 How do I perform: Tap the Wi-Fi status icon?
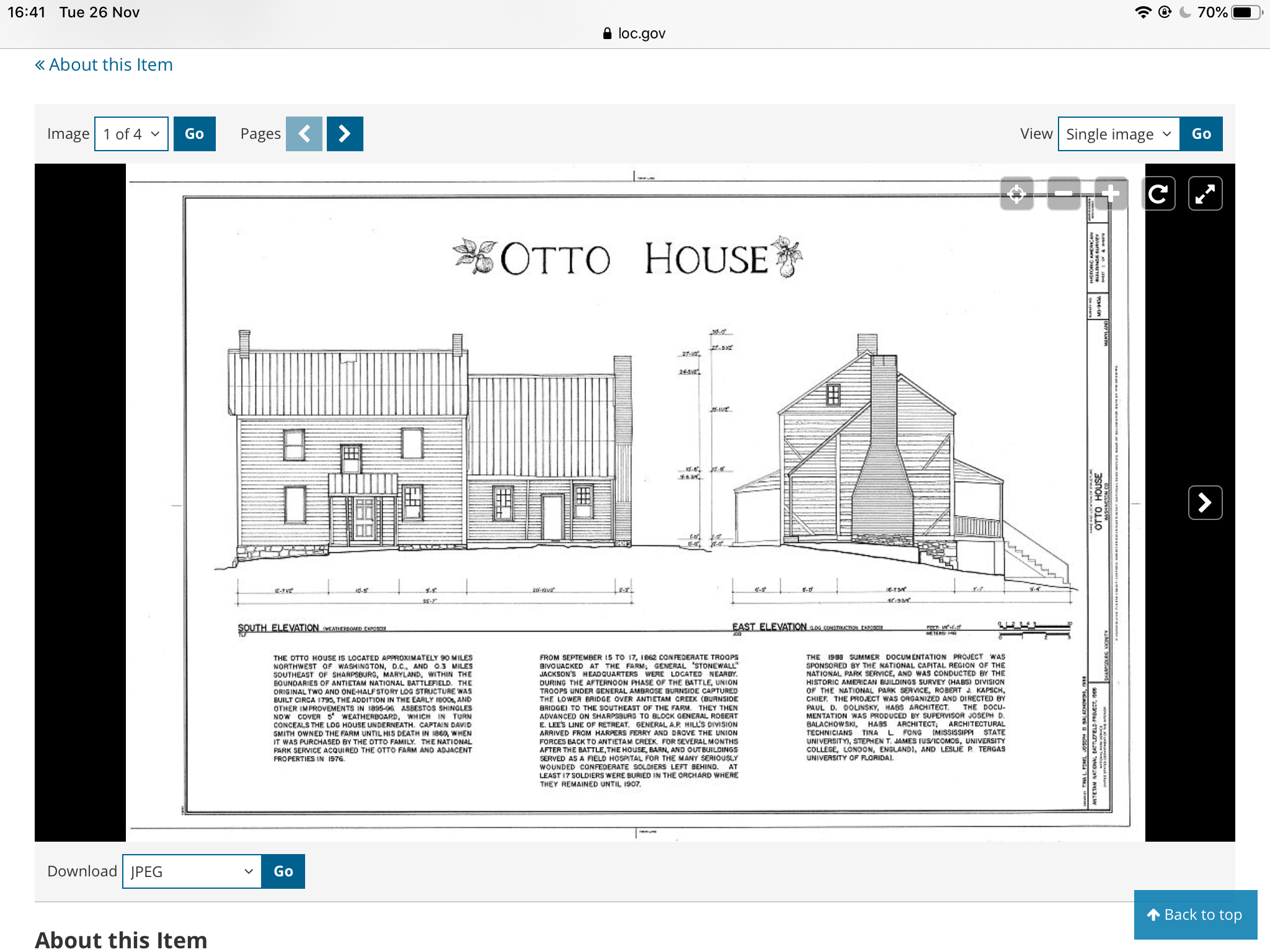click(x=1142, y=12)
